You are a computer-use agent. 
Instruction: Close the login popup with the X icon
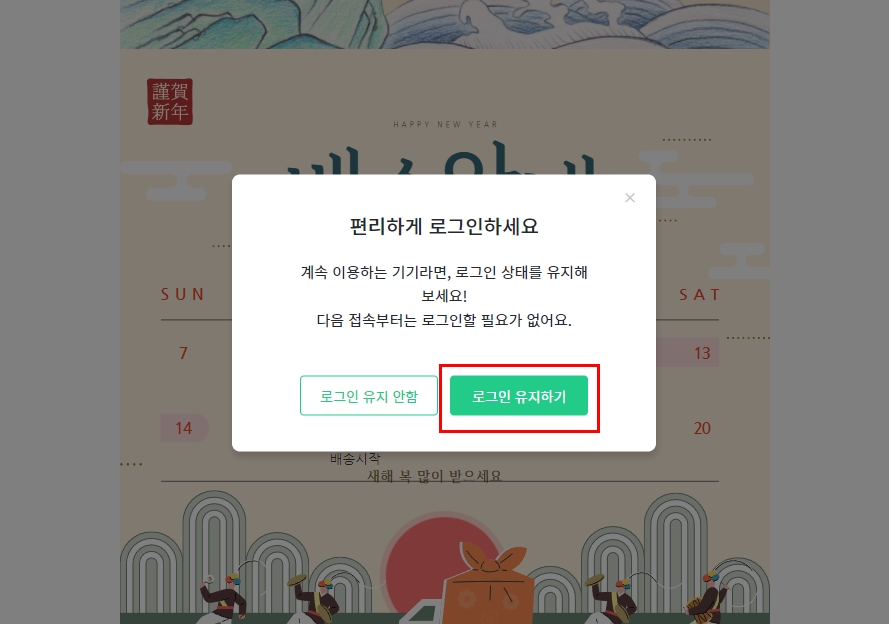pyautogui.click(x=629, y=198)
